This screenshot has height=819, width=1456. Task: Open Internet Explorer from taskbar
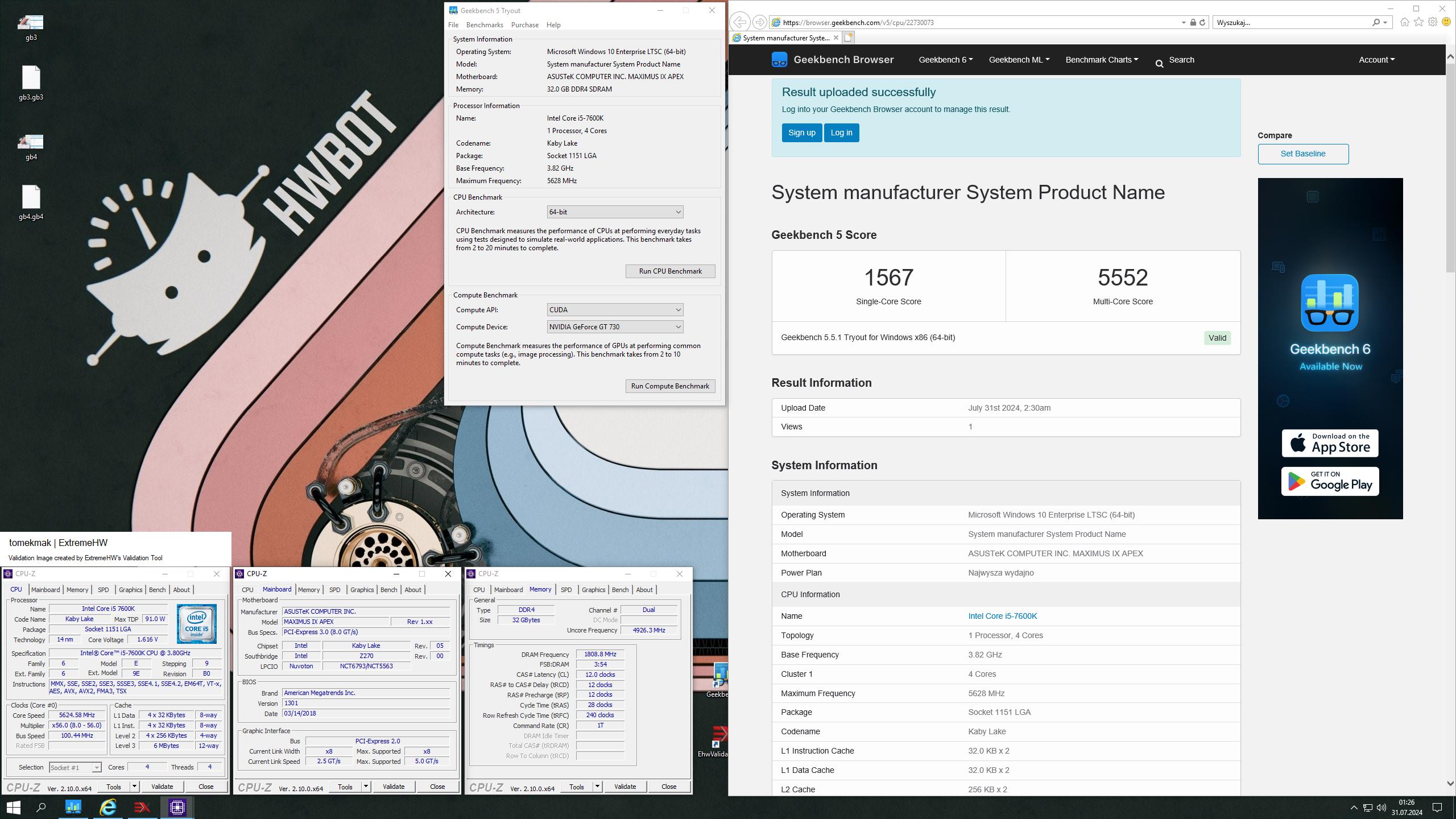coord(108,807)
